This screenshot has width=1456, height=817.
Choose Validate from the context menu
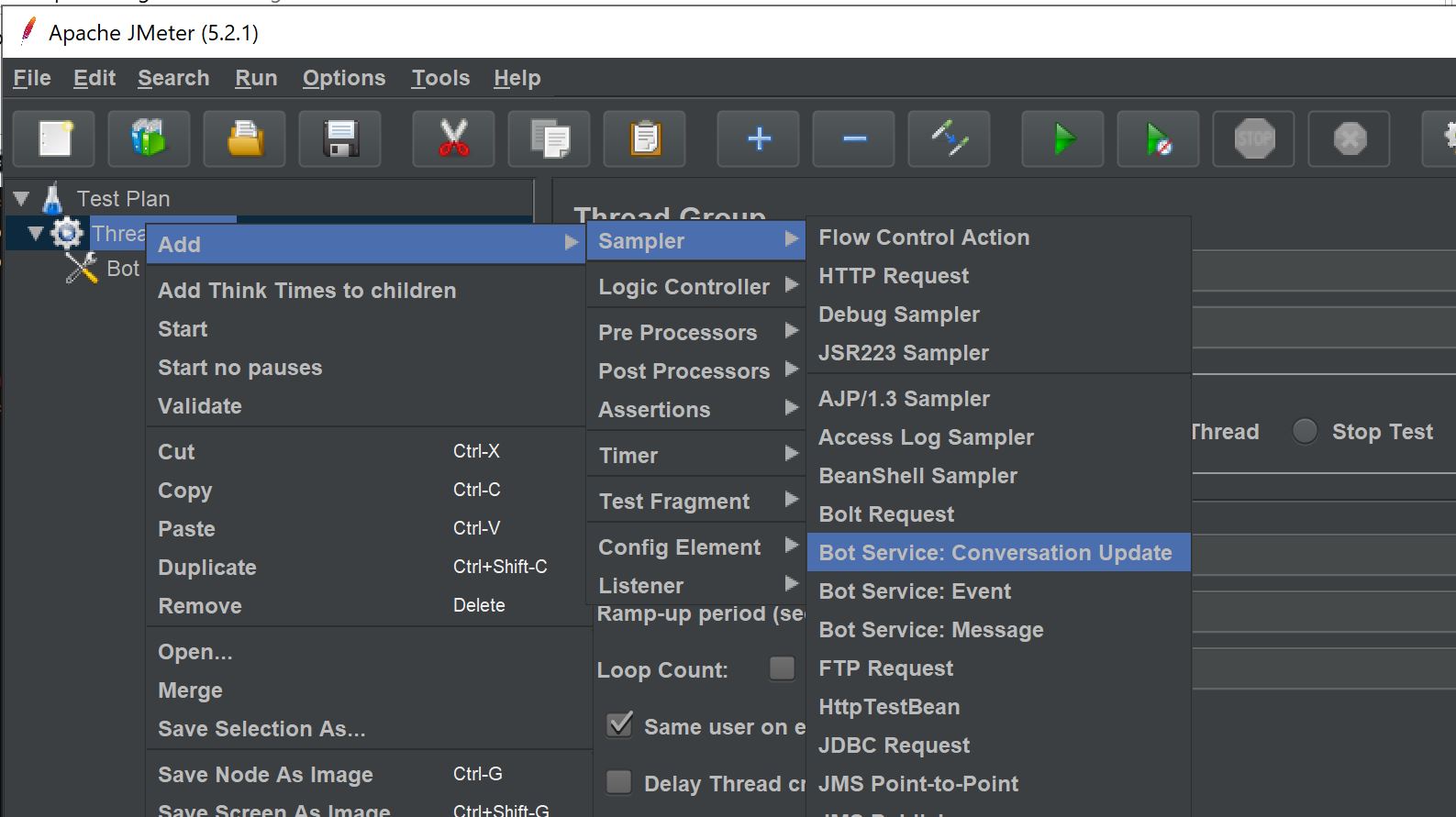click(365, 406)
